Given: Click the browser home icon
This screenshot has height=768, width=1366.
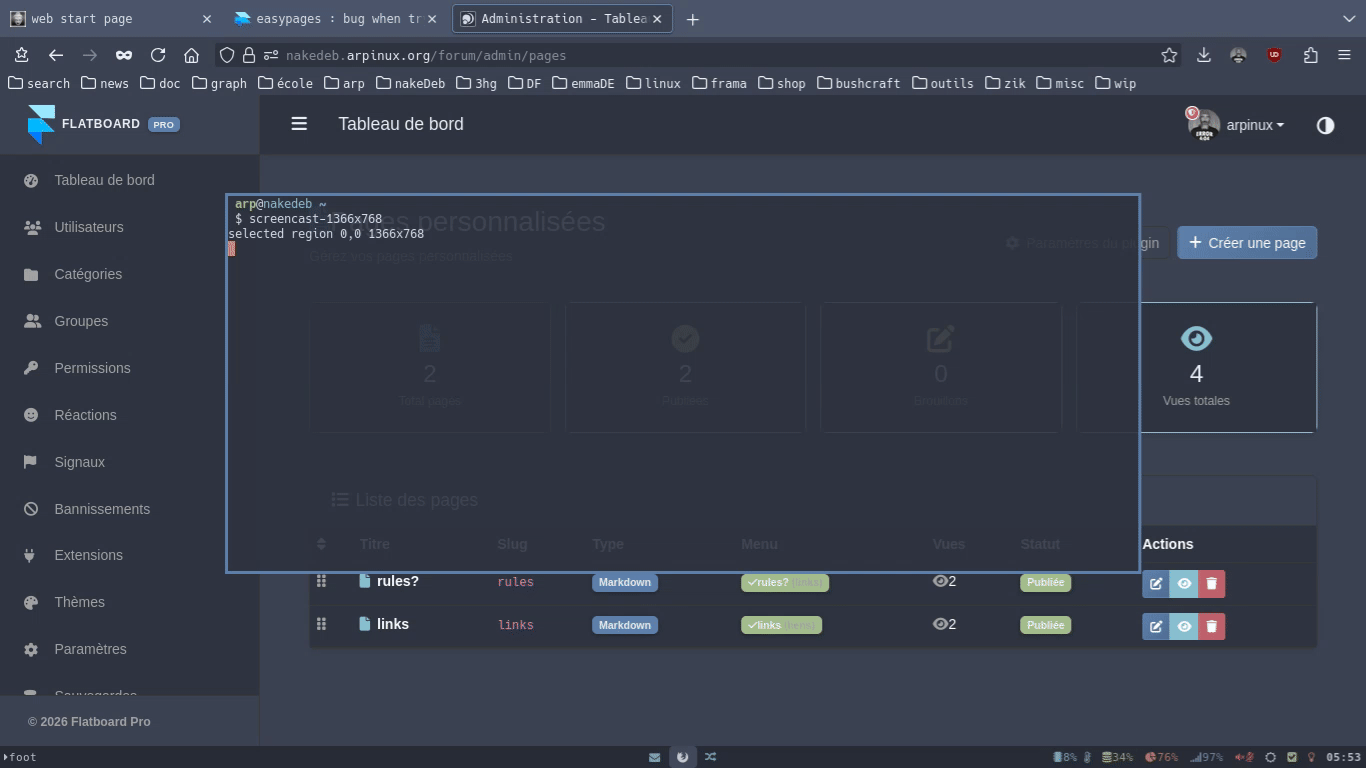Looking at the screenshot, I should point(192,56).
